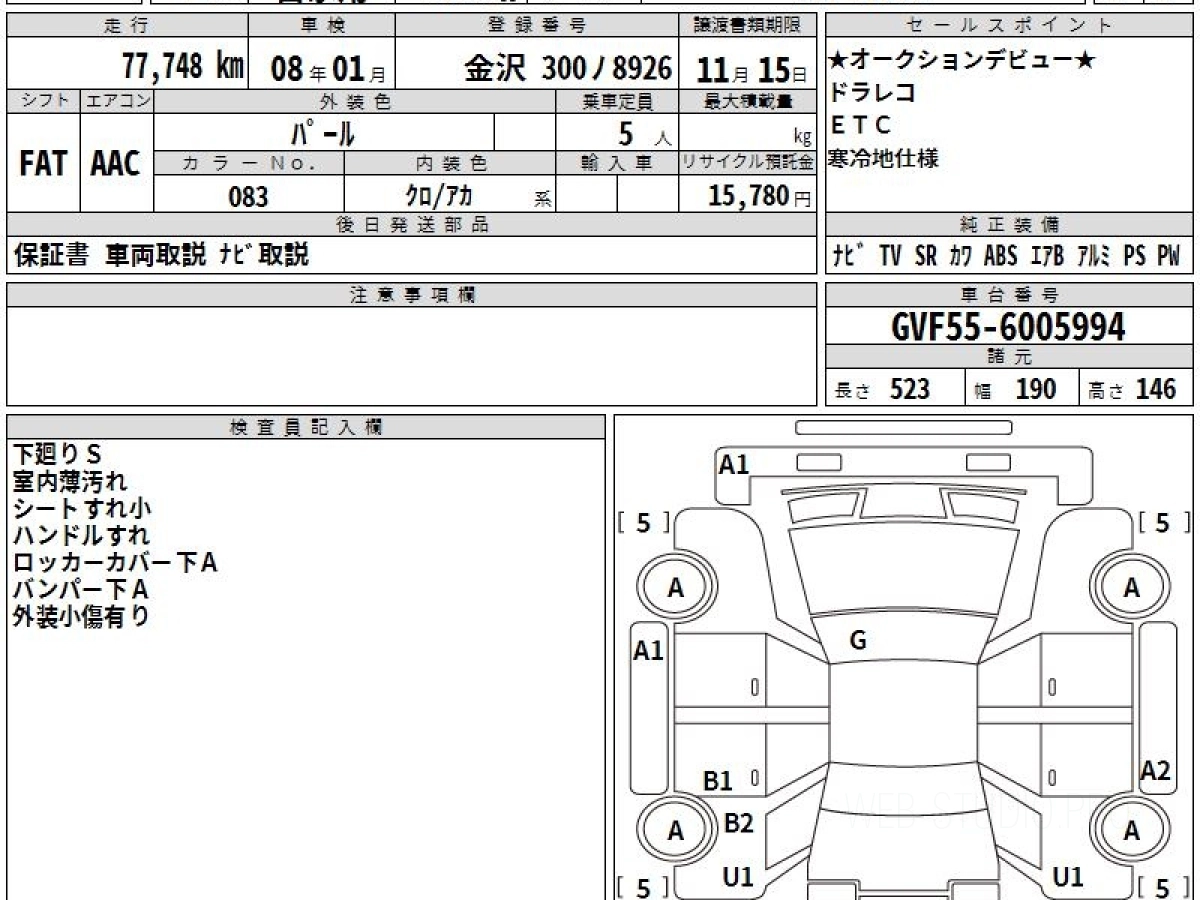Click the top-left tire circle marked A
This screenshot has height=900, width=1200.
click(675, 589)
